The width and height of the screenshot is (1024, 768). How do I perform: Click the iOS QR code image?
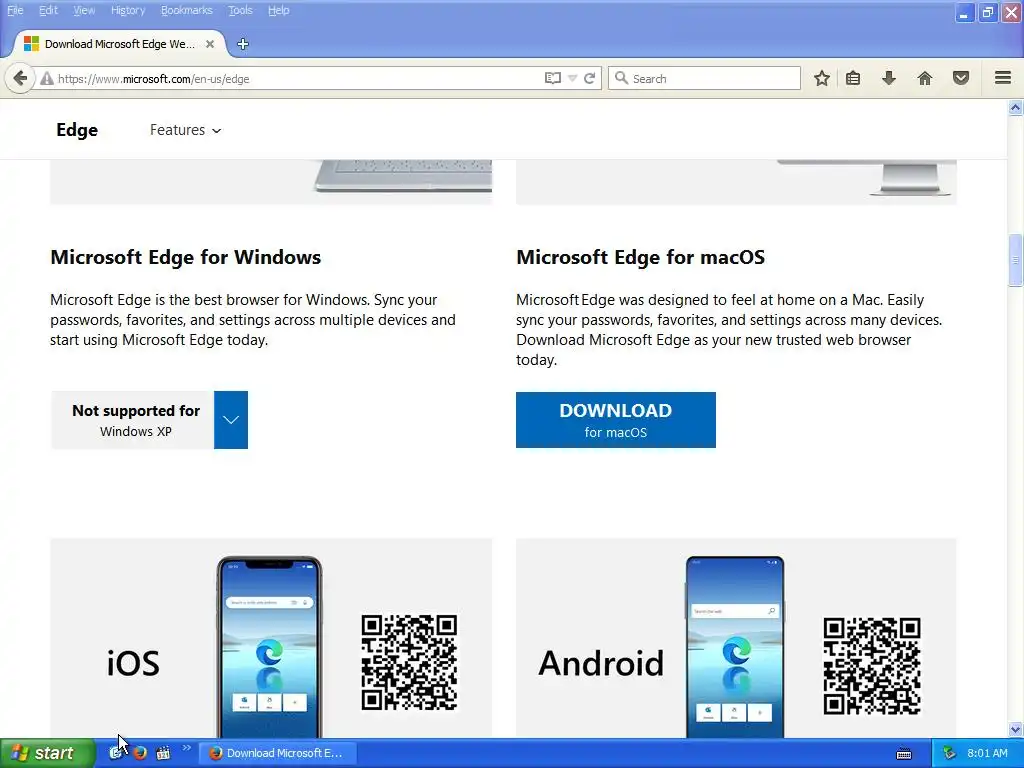[x=409, y=662]
